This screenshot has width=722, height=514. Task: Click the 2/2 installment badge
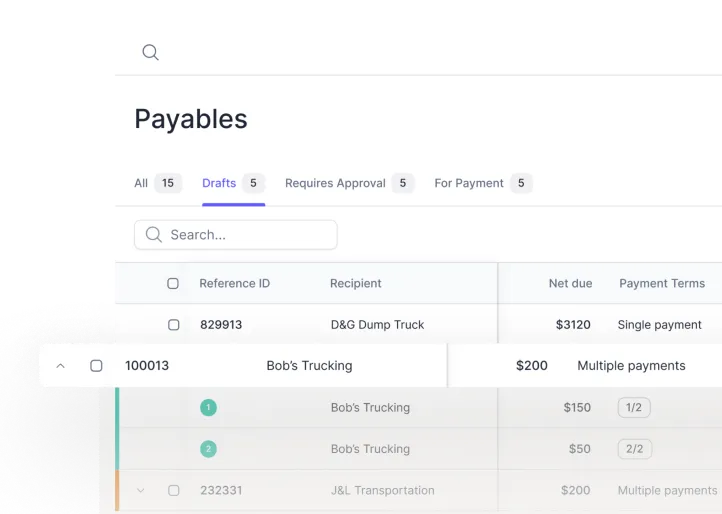pyautogui.click(x=635, y=449)
